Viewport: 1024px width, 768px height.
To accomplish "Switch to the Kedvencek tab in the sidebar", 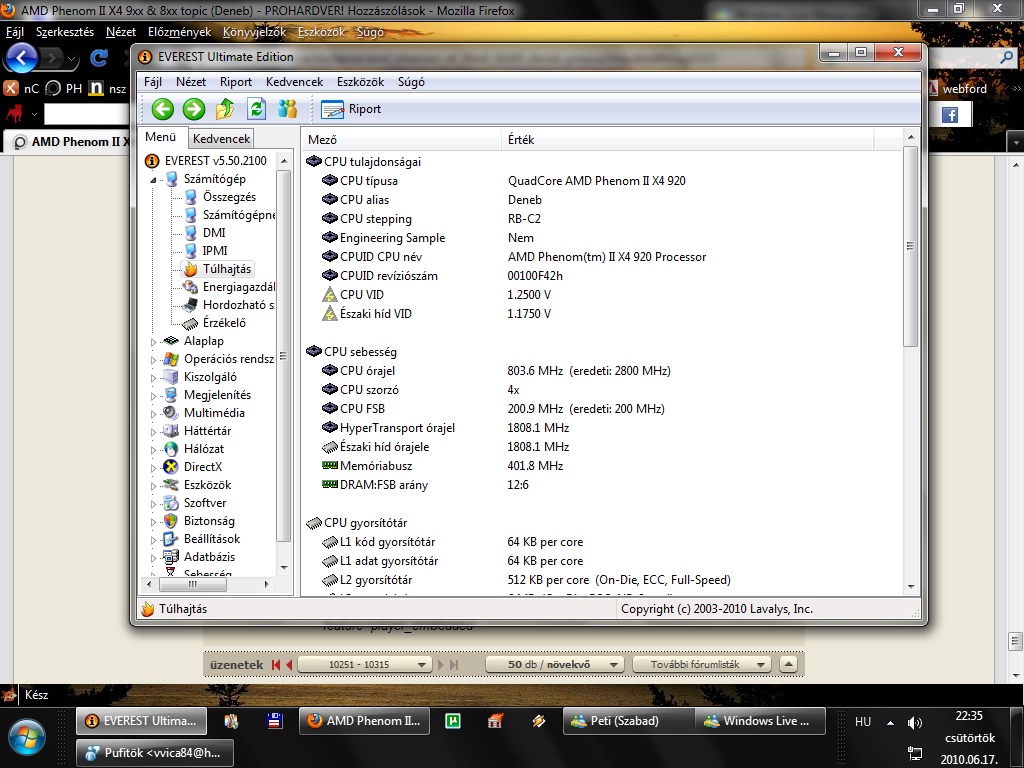I will [x=221, y=138].
